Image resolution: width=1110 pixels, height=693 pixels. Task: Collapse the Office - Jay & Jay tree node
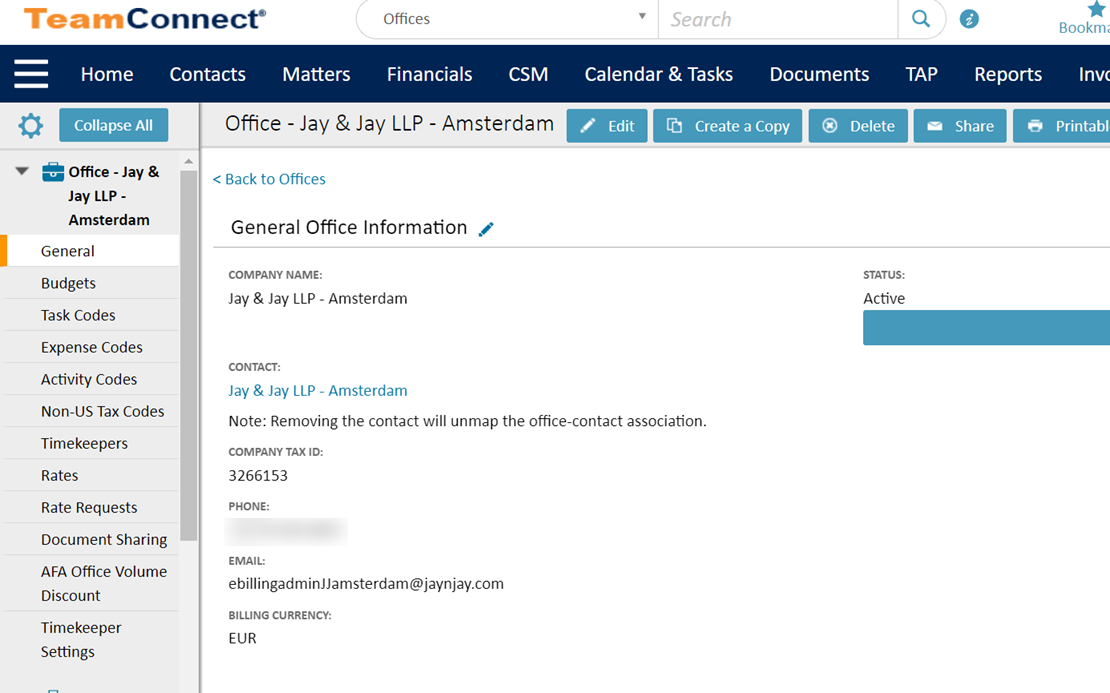(22, 171)
